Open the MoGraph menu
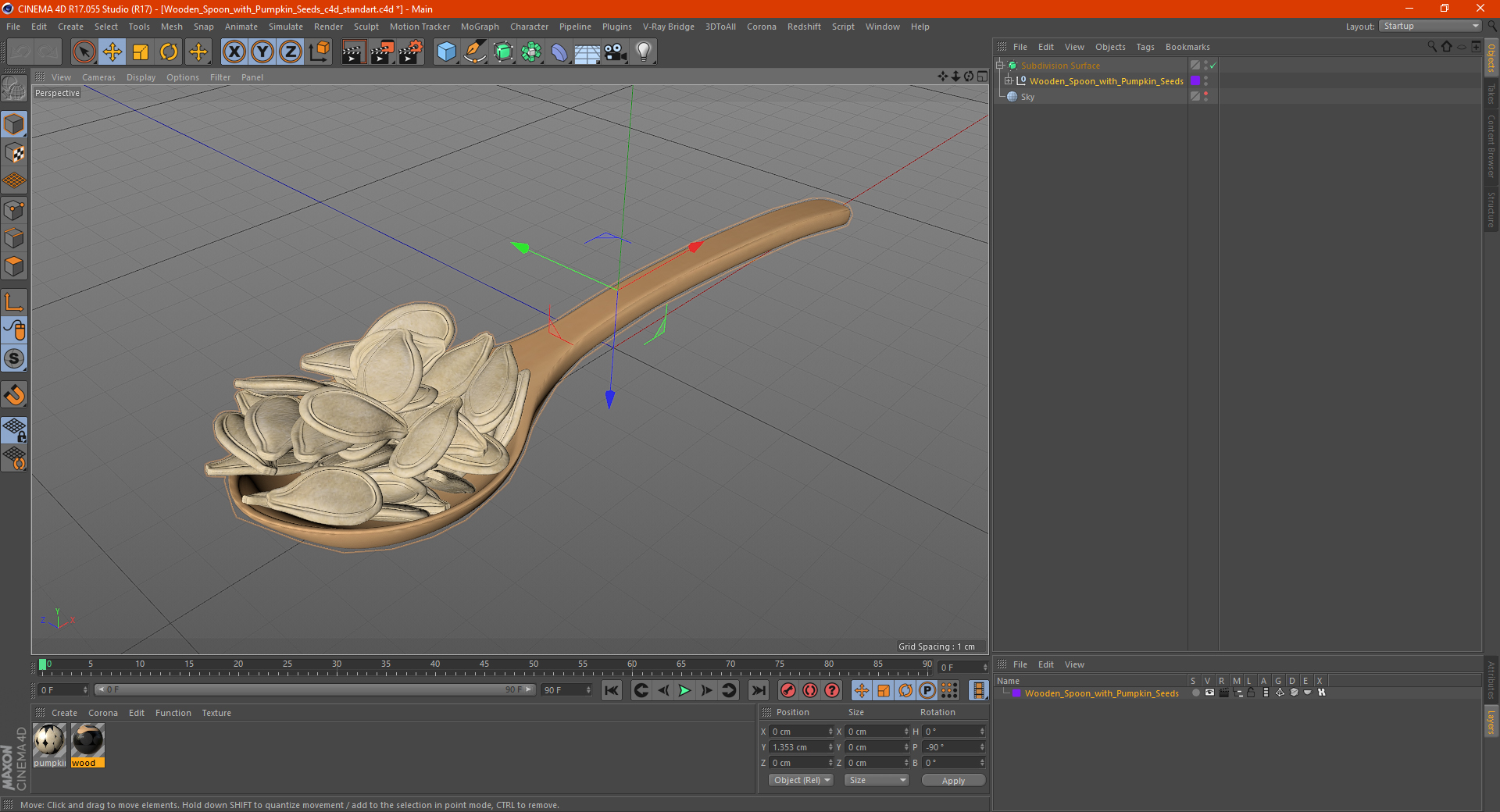Viewport: 1500px width, 812px height. (x=480, y=27)
